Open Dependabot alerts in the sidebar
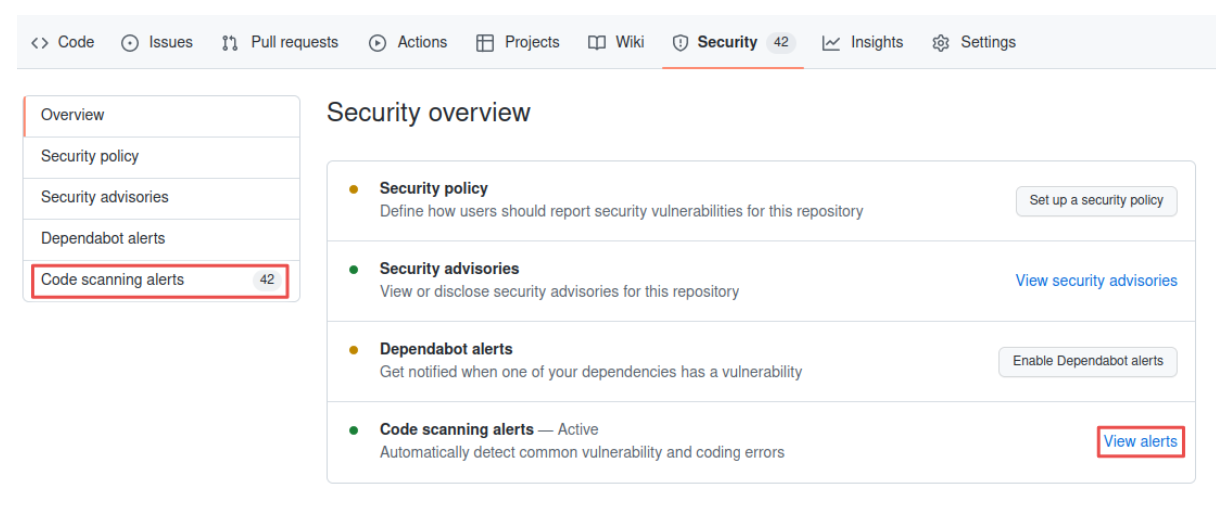1229x510 pixels. coord(103,238)
